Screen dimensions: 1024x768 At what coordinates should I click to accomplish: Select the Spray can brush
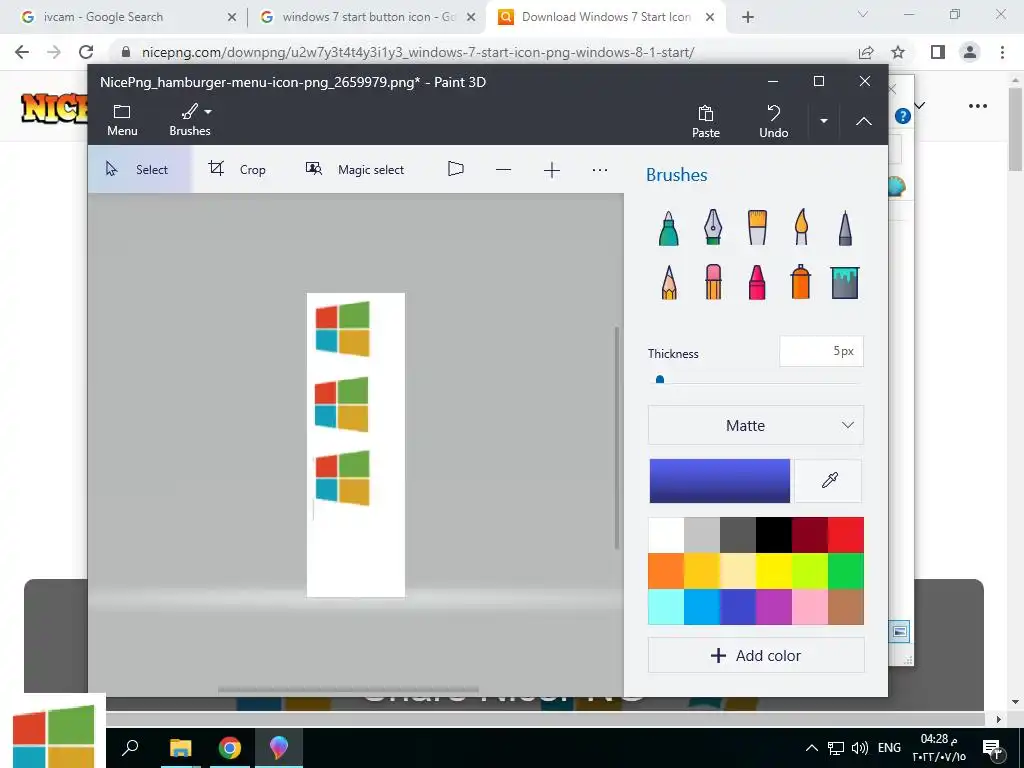click(801, 282)
